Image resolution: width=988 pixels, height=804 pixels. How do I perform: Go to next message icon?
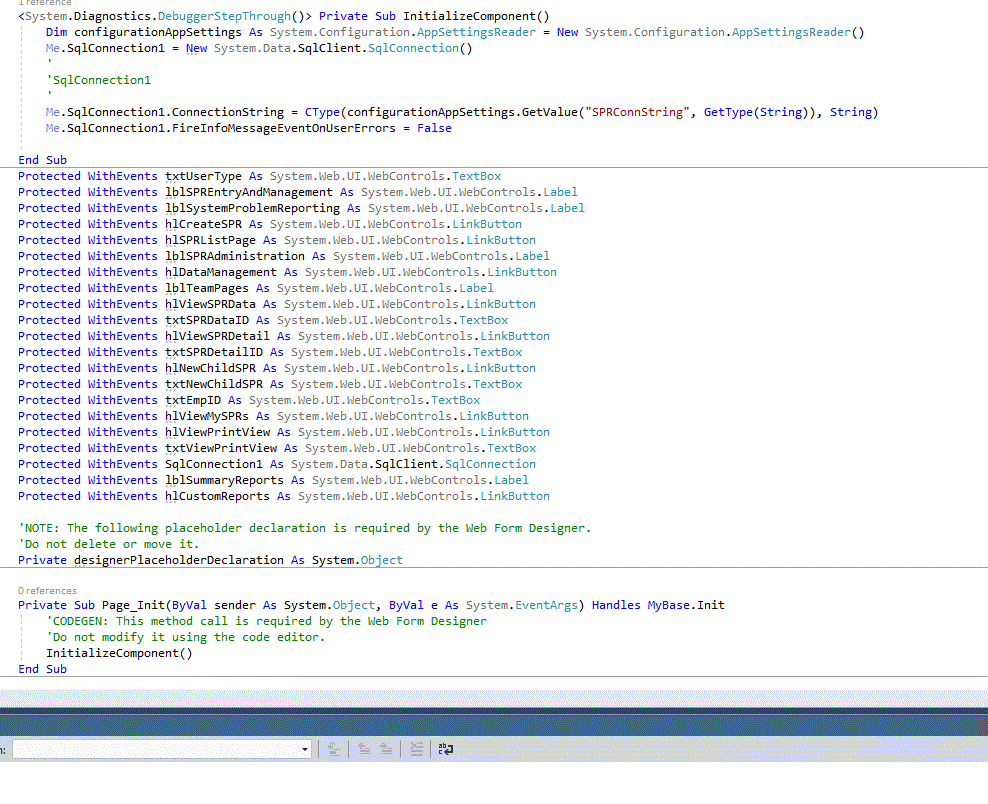pyautogui.click(x=386, y=749)
